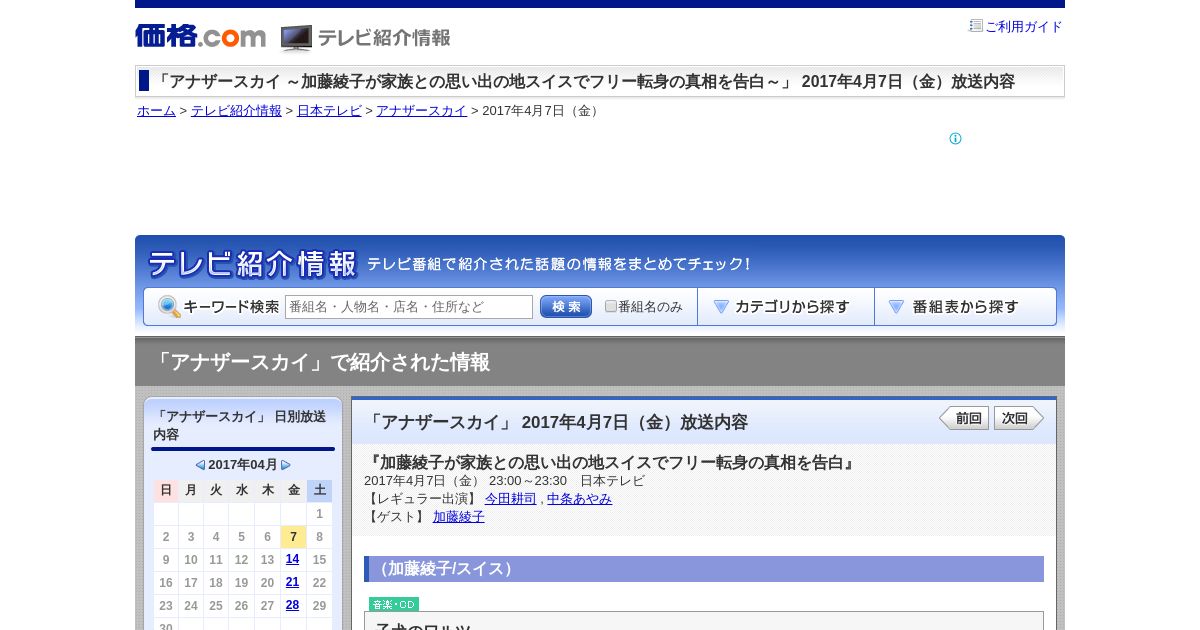Go to ホーム breadcrumb link
The image size is (1200, 630).
pos(156,111)
